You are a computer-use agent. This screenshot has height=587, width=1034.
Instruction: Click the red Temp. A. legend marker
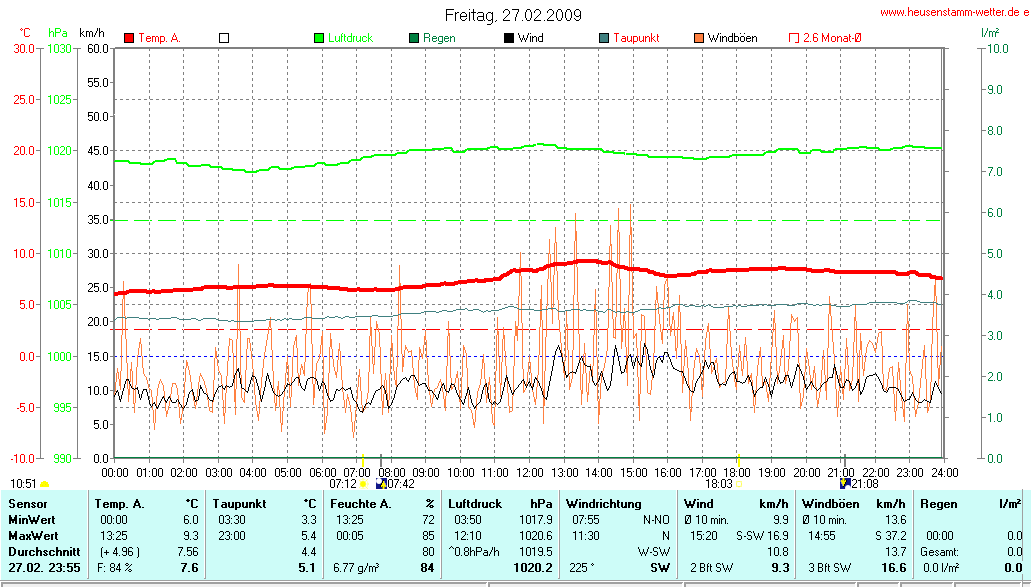(x=129, y=38)
